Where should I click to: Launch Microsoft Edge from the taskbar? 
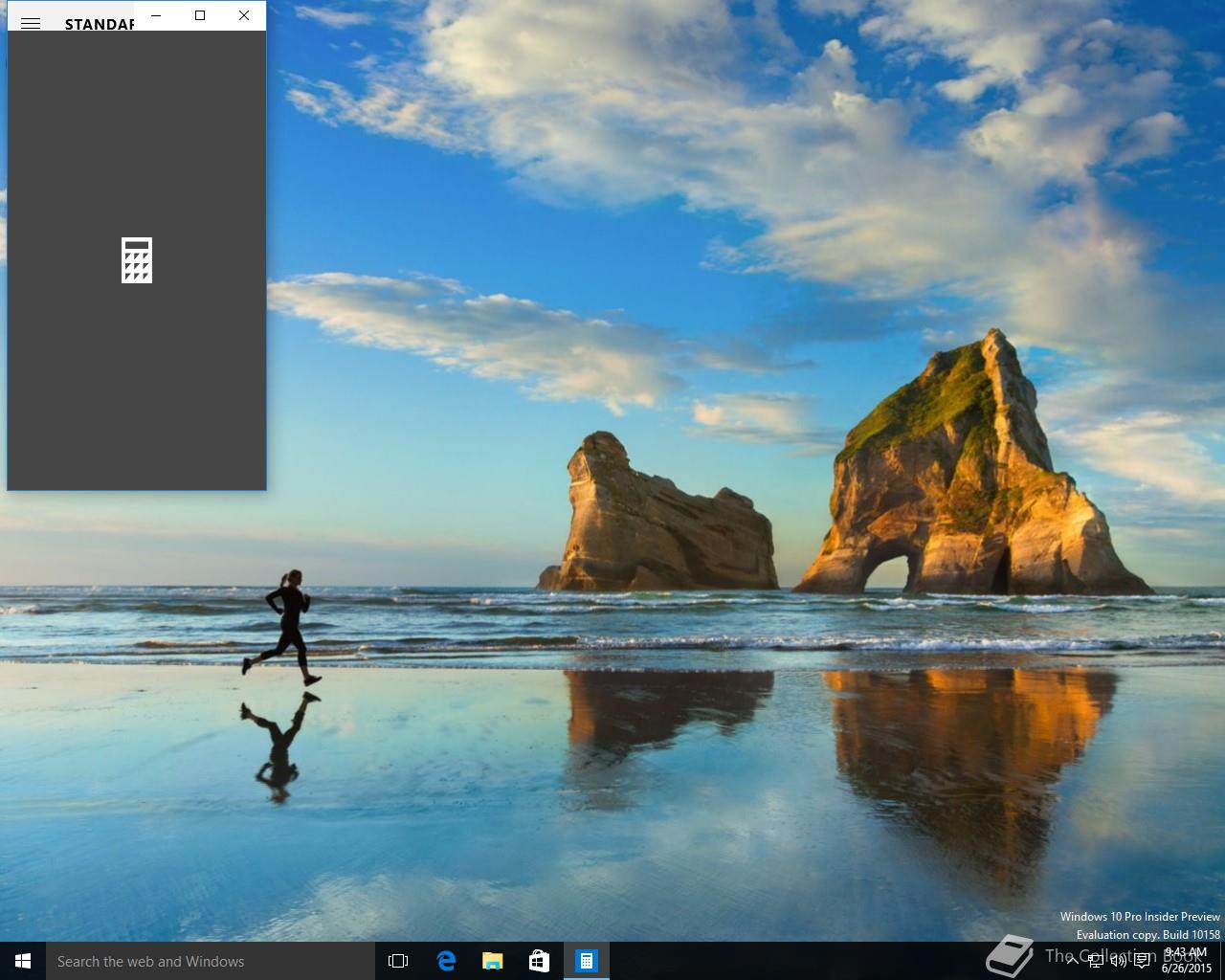tap(446, 961)
